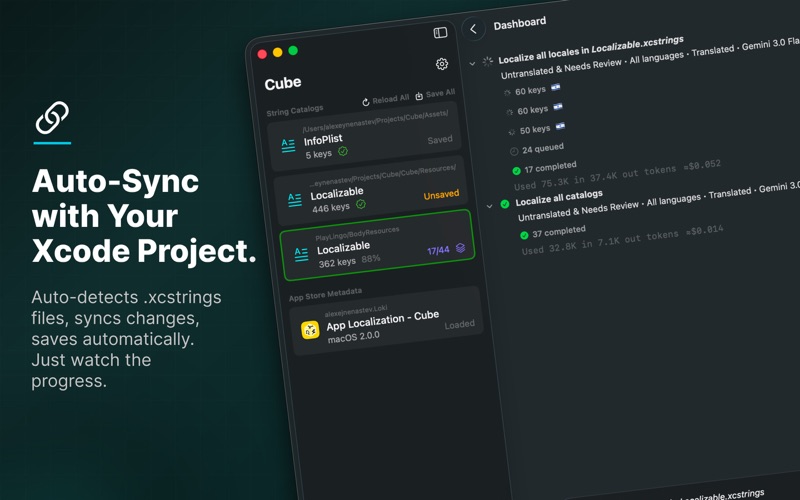This screenshot has height=500, width=800.
Task: Collapse the Localize all locales task
Action: coord(472,64)
